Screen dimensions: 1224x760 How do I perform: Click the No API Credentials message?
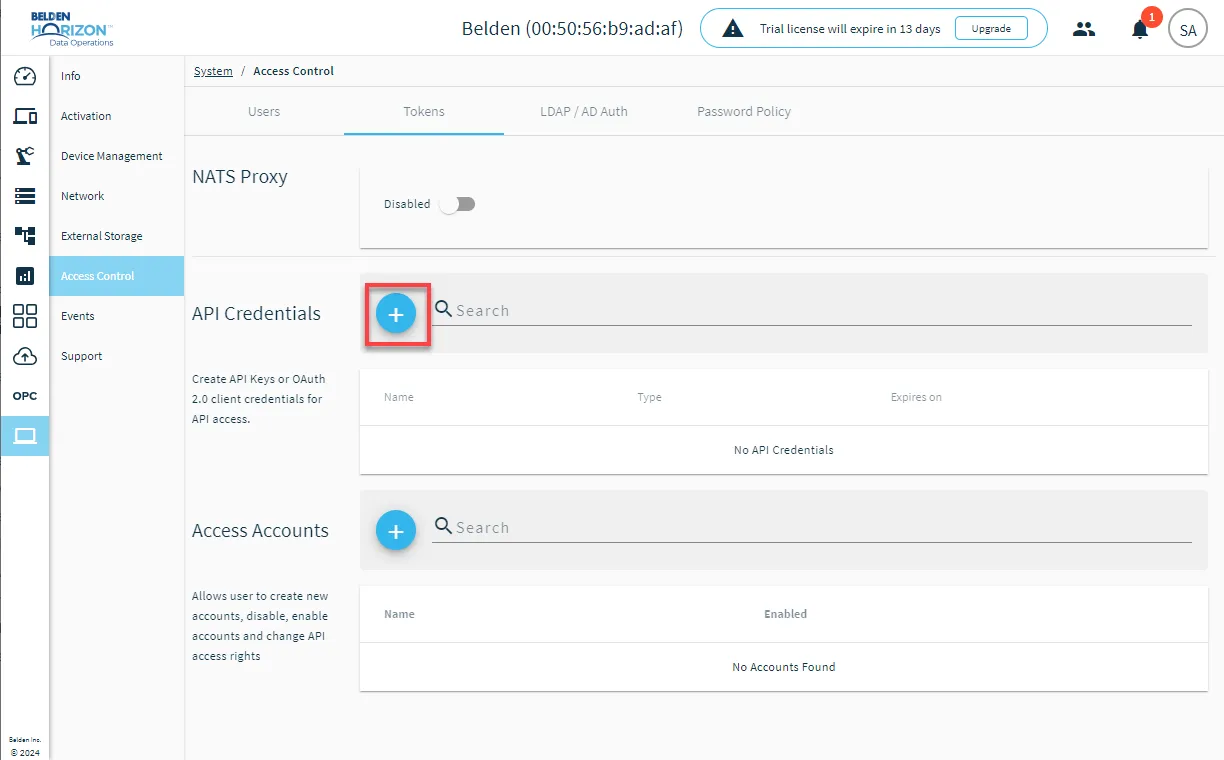pos(784,450)
